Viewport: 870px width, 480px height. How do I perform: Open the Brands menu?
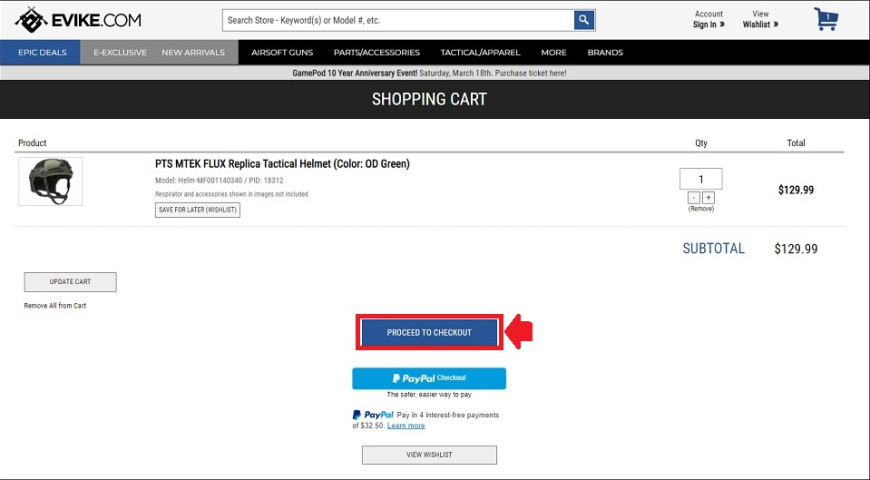coord(605,52)
